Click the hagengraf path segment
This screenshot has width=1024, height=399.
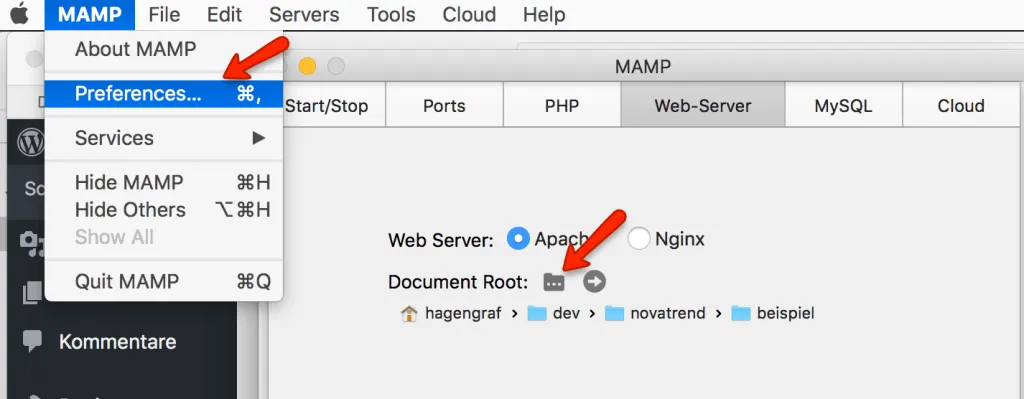point(463,313)
